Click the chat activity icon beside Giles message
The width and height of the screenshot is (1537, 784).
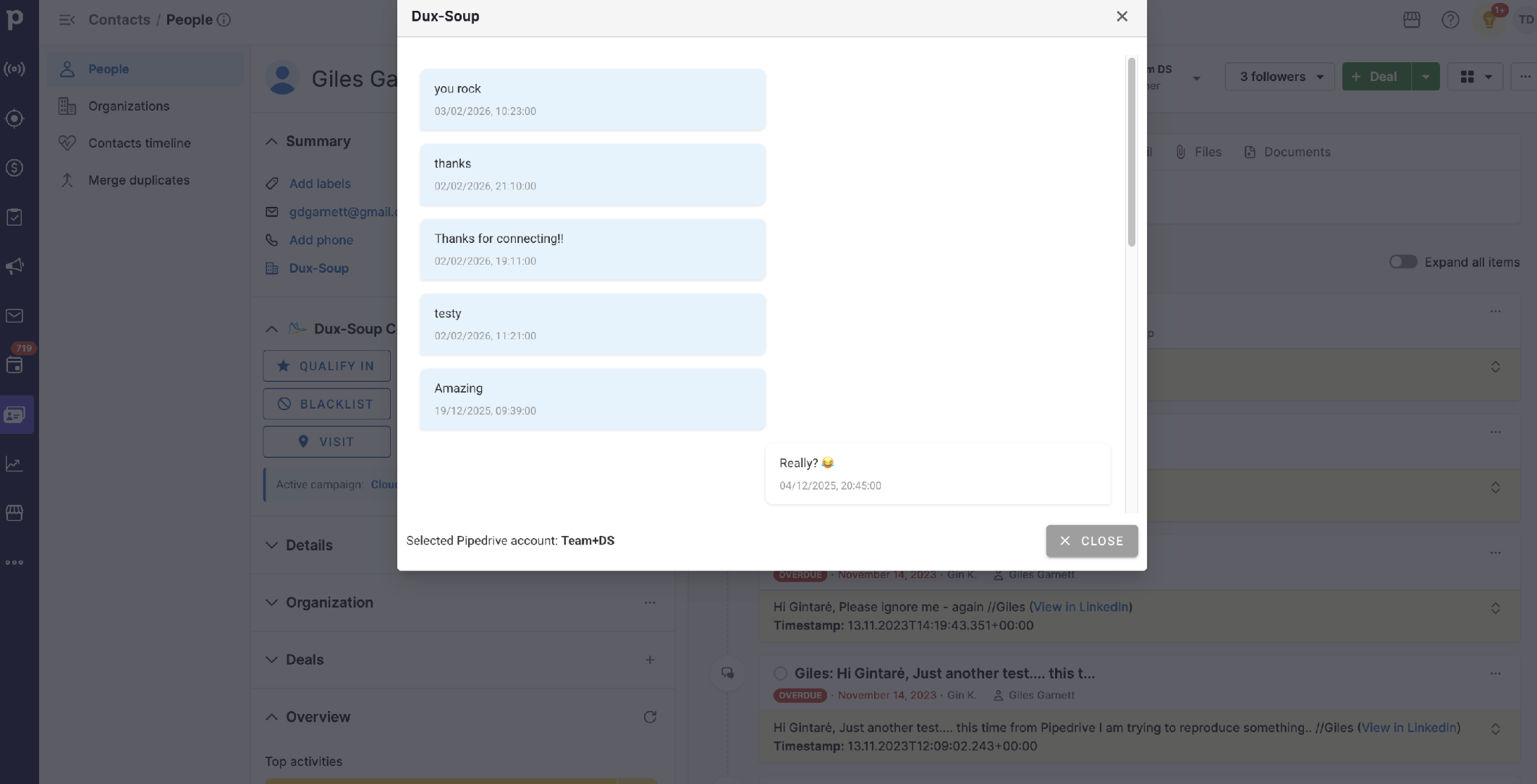tap(727, 673)
